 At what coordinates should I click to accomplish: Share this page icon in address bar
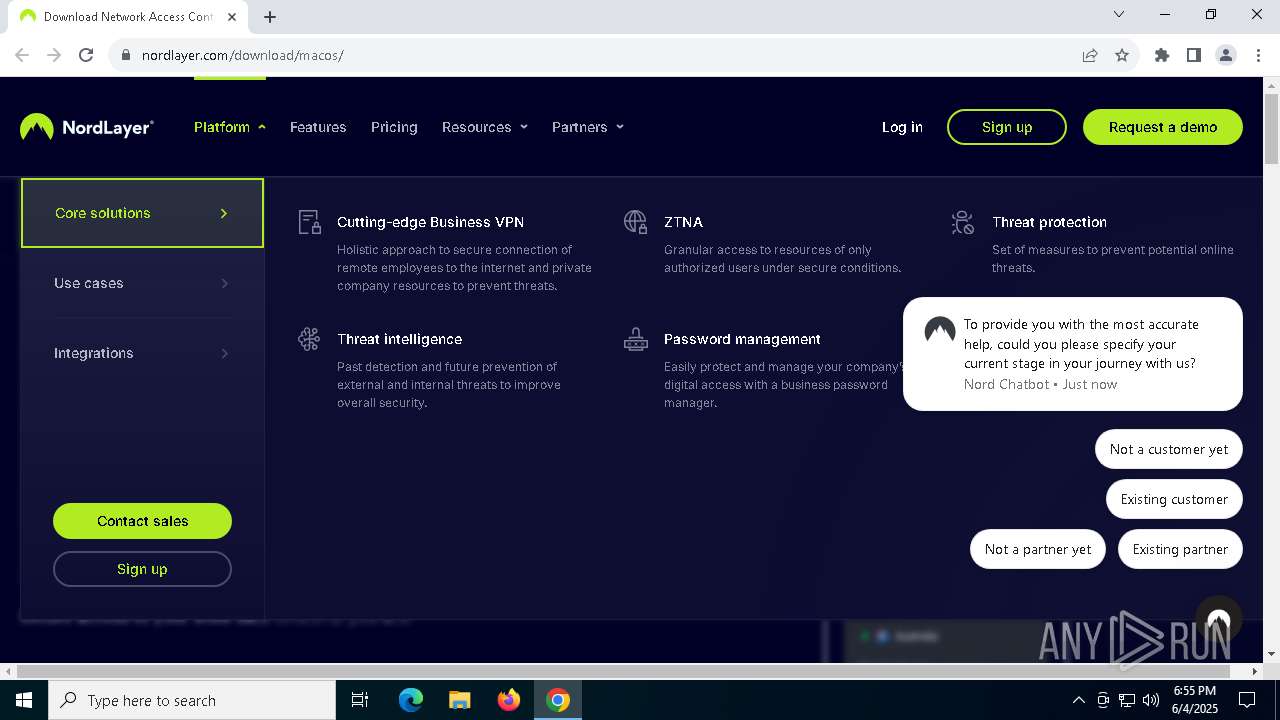[1090, 55]
